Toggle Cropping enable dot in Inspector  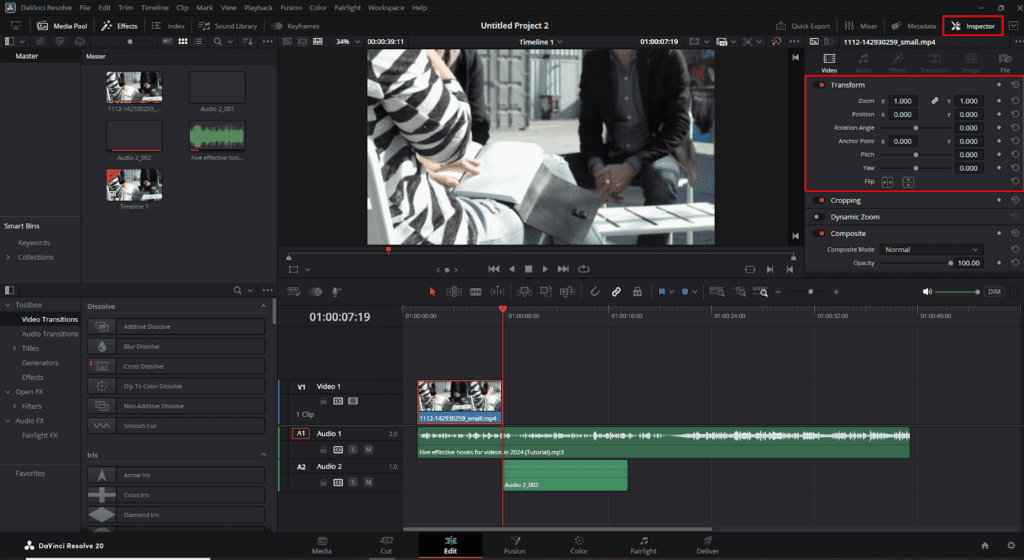point(821,200)
